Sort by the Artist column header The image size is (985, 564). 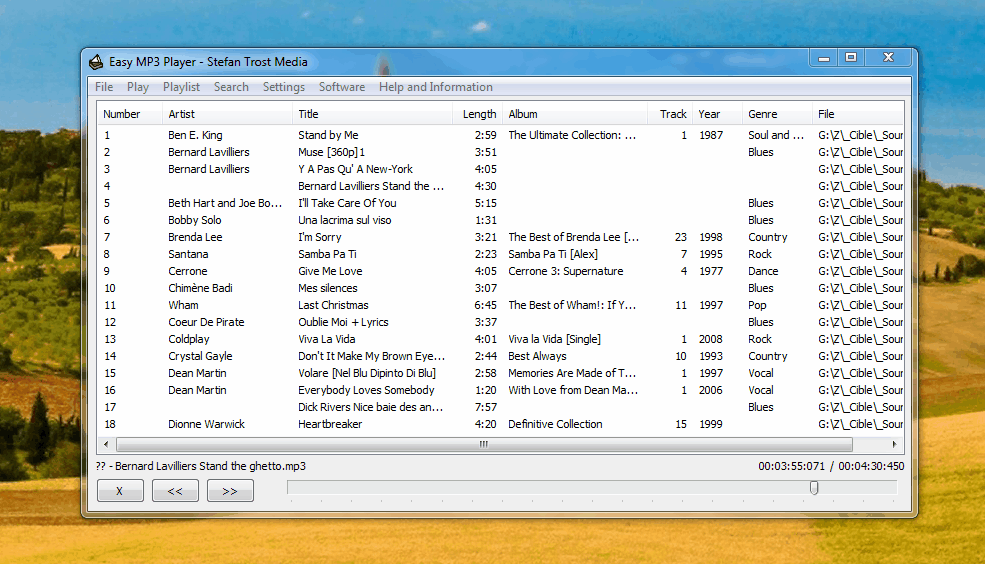click(x=227, y=114)
